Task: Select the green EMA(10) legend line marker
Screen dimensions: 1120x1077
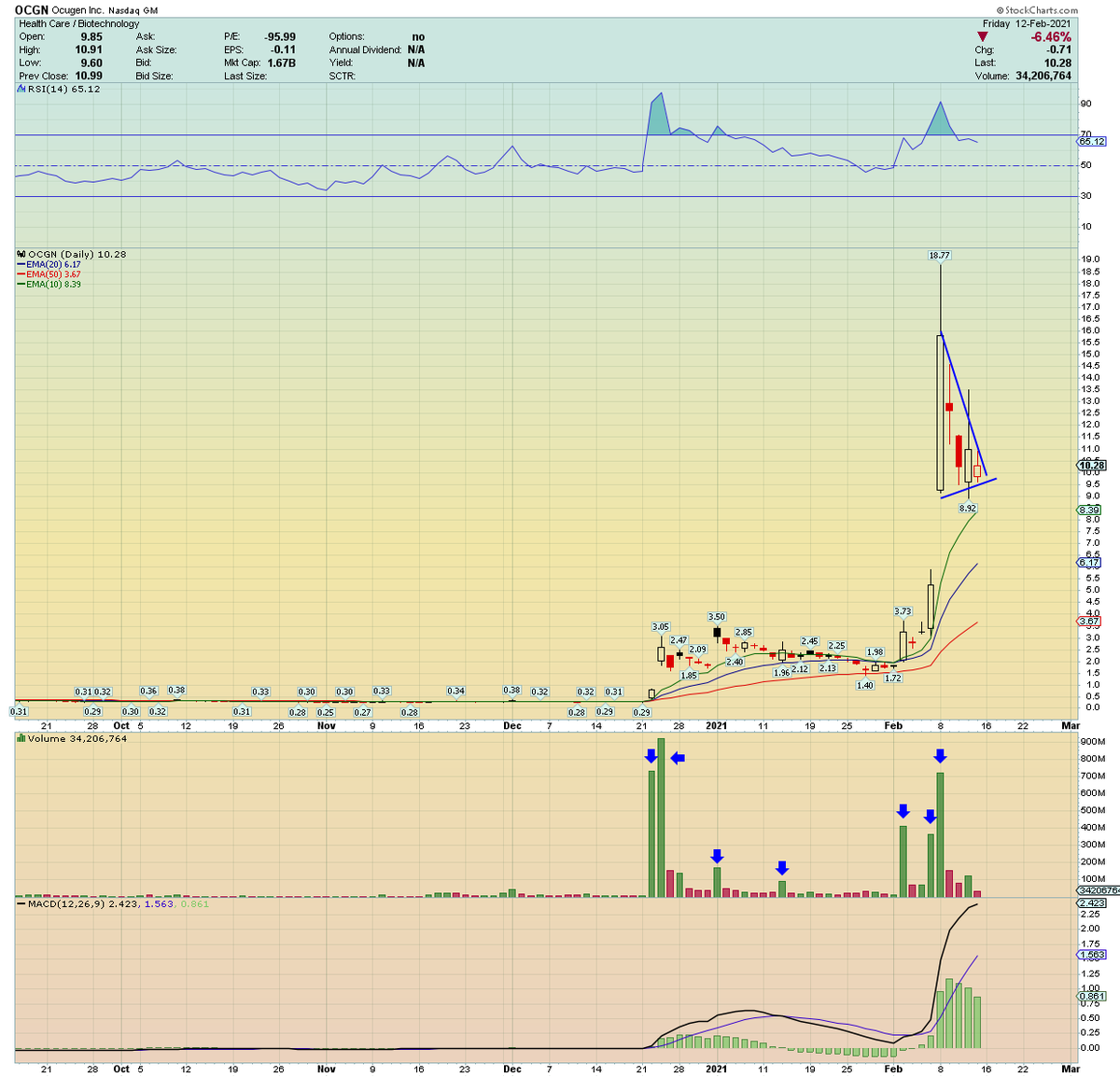Action: click(21, 285)
